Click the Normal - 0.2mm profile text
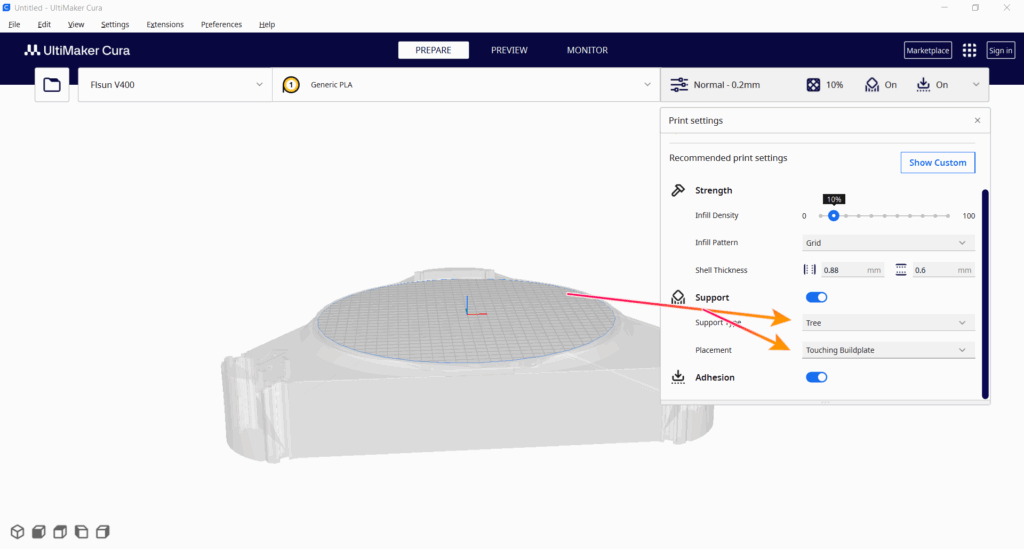Image resolution: width=1024 pixels, height=549 pixels. pyautogui.click(x=726, y=85)
